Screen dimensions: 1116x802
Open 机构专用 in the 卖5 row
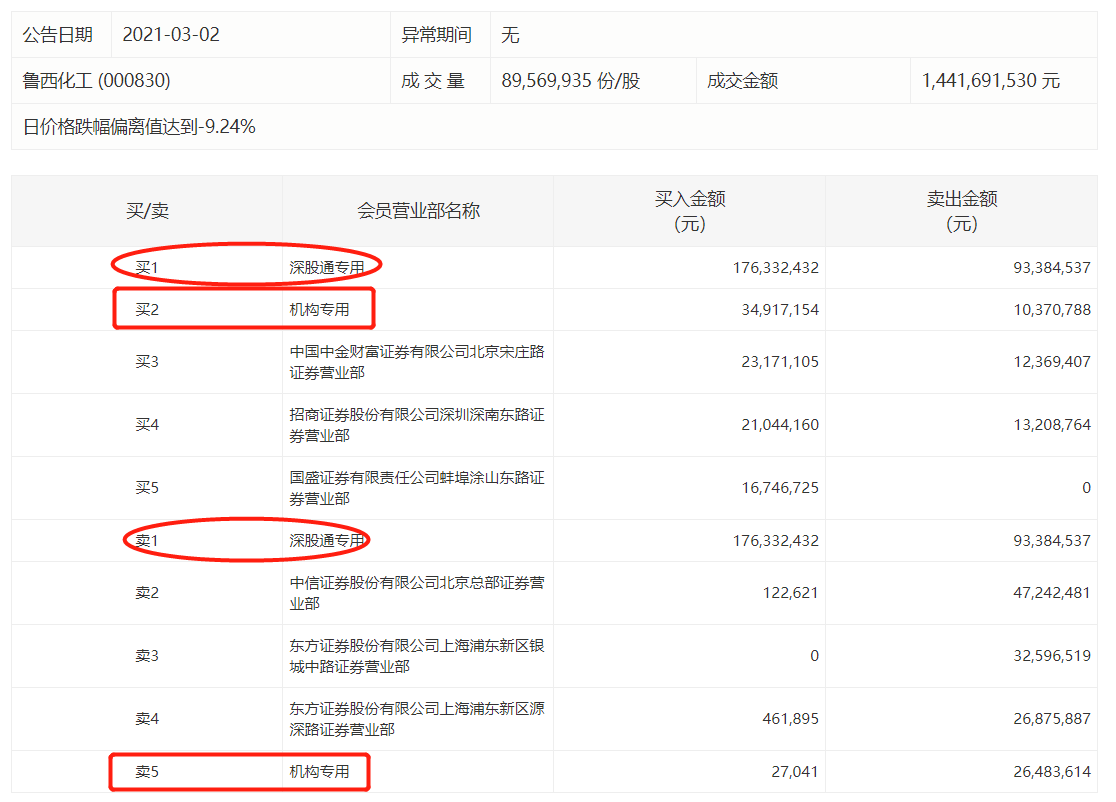point(320,772)
